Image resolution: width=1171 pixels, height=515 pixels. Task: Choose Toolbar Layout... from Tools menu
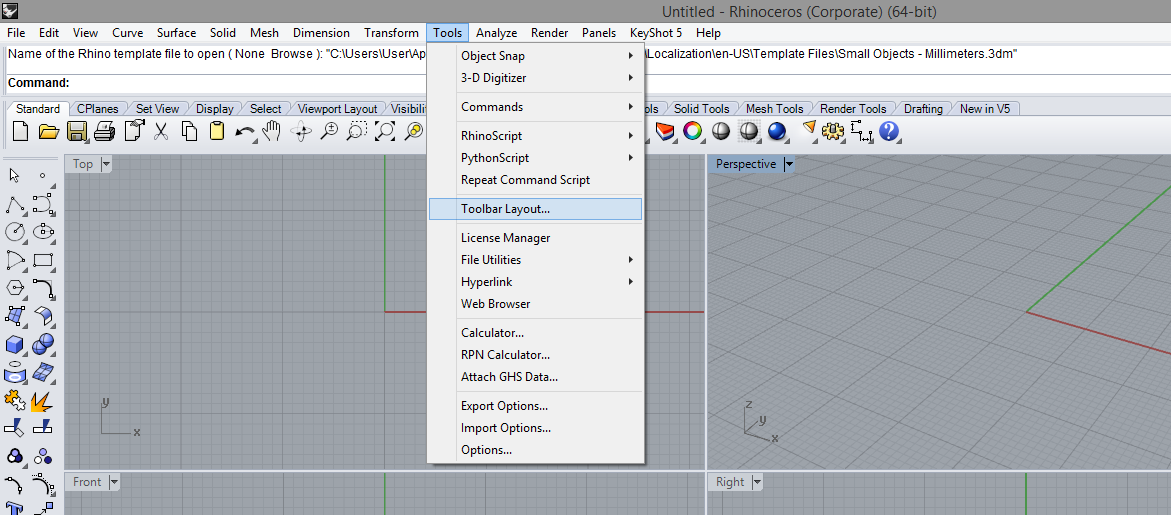click(535, 209)
